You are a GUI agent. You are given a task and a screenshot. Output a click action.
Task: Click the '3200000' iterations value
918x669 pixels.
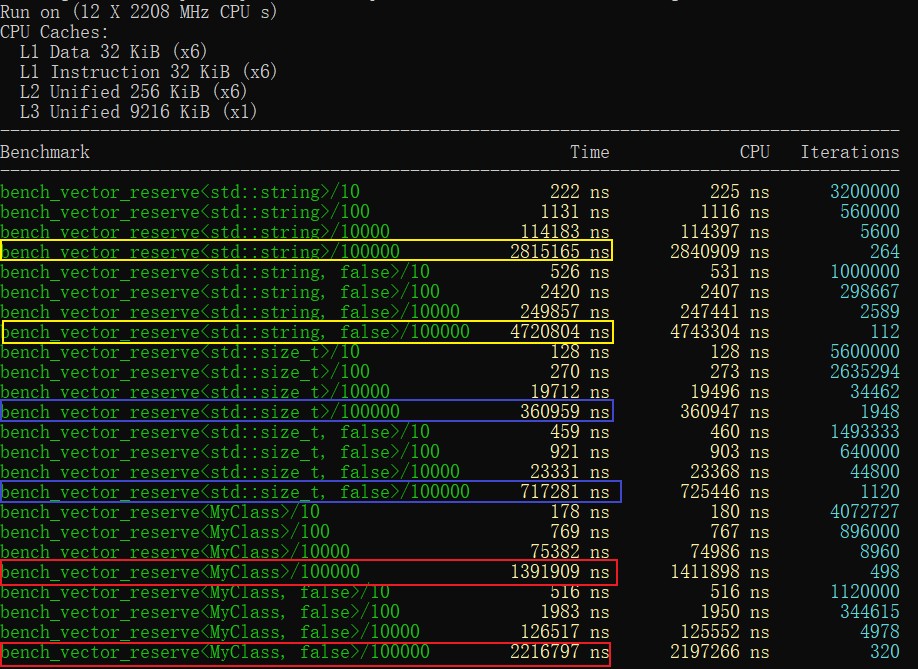tap(865, 192)
